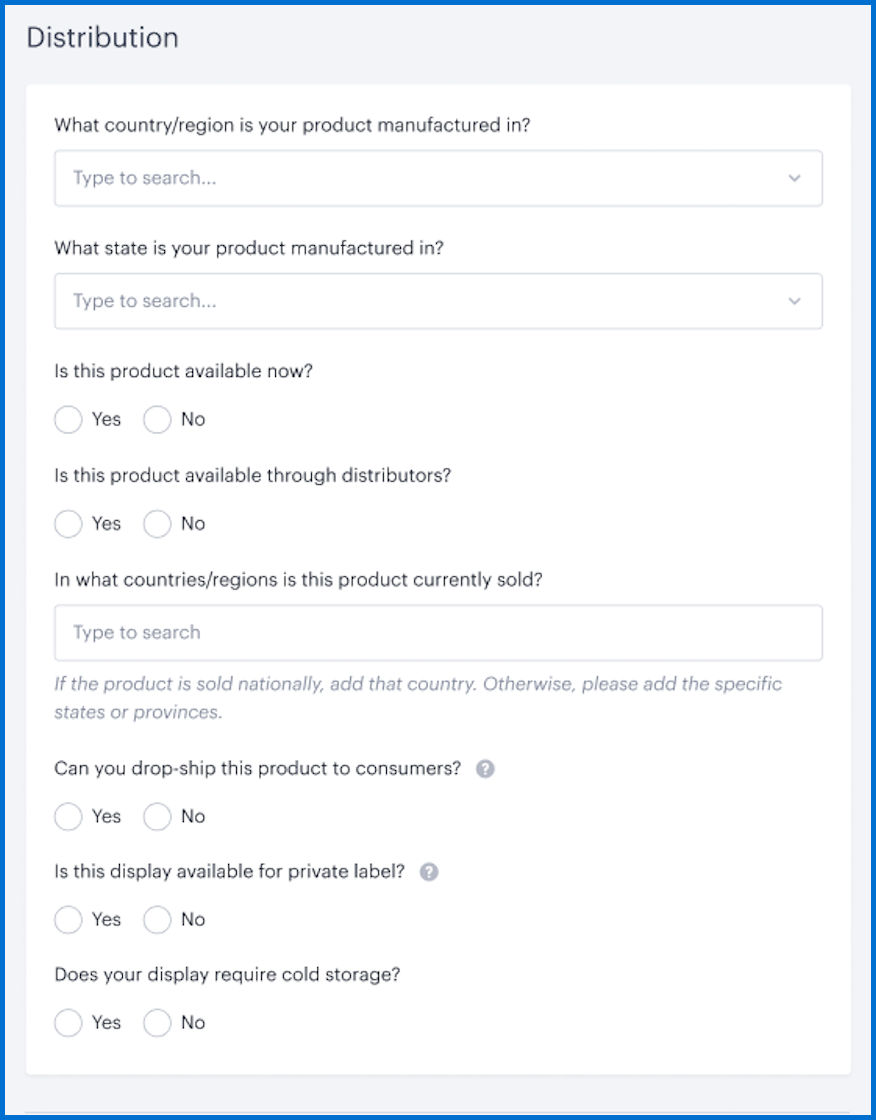Select No for drop-ship to consumers
The width and height of the screenshot is (876, 1120).
(157, 816)
